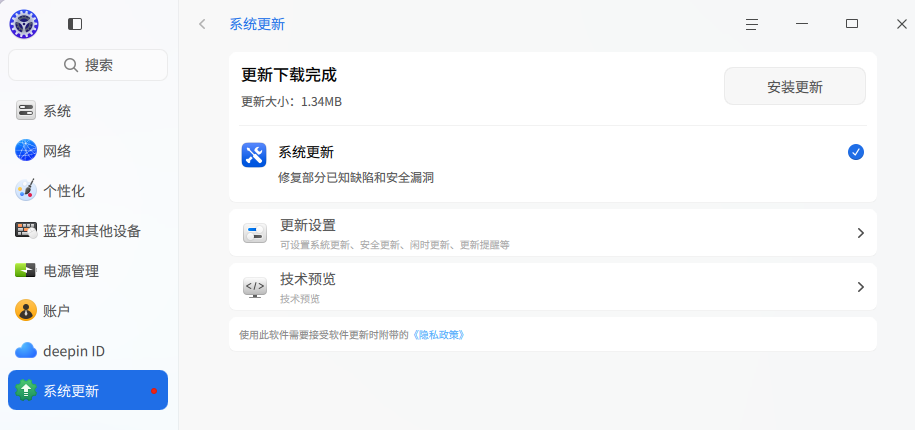Click the Control Center gear logo icon
The width and height of the screenshot is (915, 430).
24,24
